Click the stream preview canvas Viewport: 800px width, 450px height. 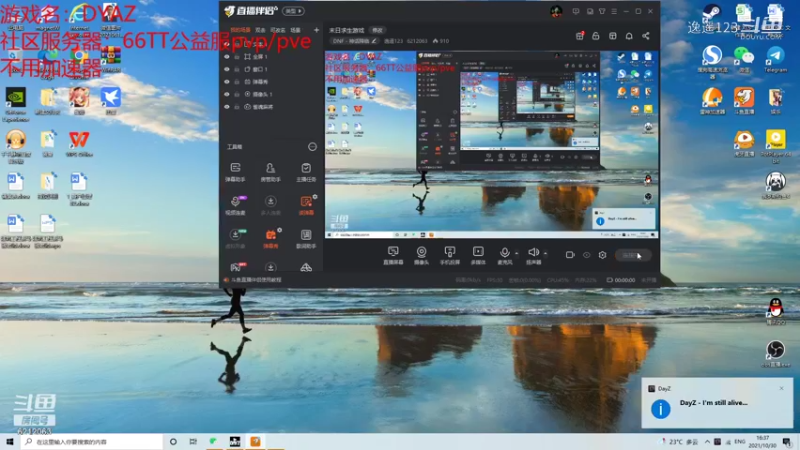(x=491, y=144)
